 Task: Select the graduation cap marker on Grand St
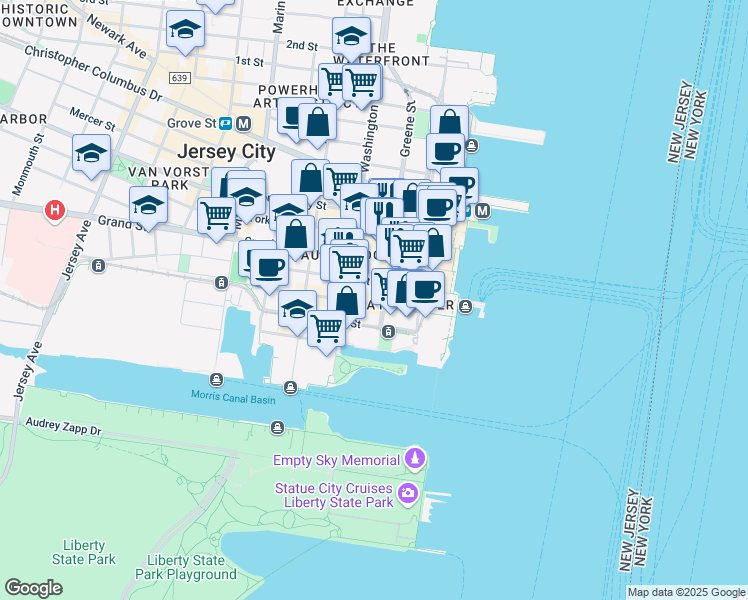148,206
